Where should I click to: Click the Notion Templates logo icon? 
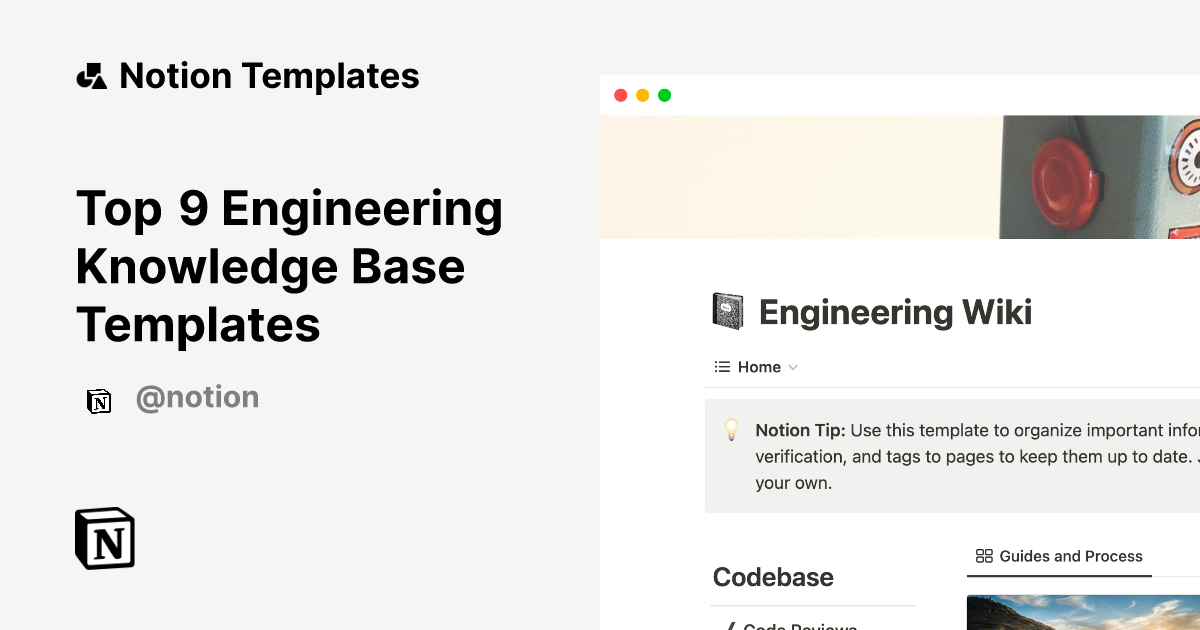tap(91, 75)
